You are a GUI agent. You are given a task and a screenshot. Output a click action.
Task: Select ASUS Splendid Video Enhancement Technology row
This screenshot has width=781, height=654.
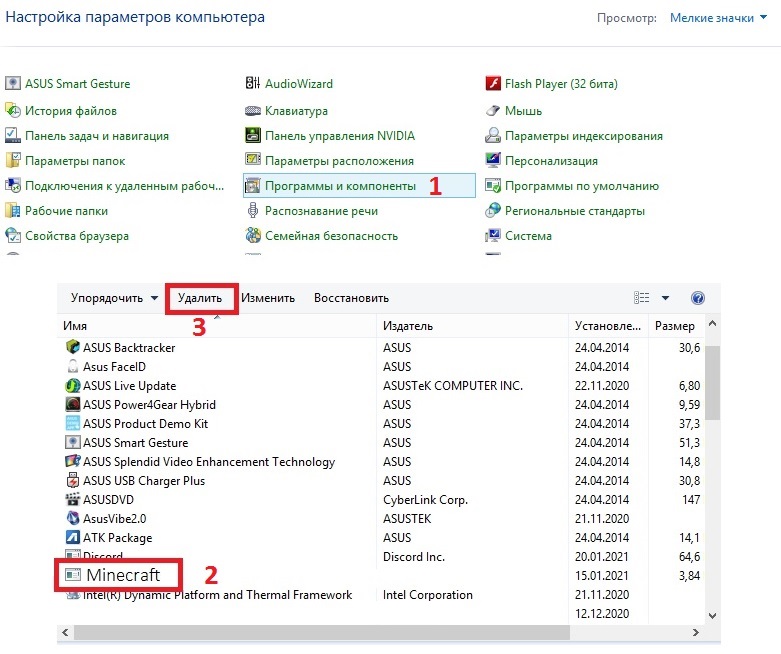[x=382, y=462]
